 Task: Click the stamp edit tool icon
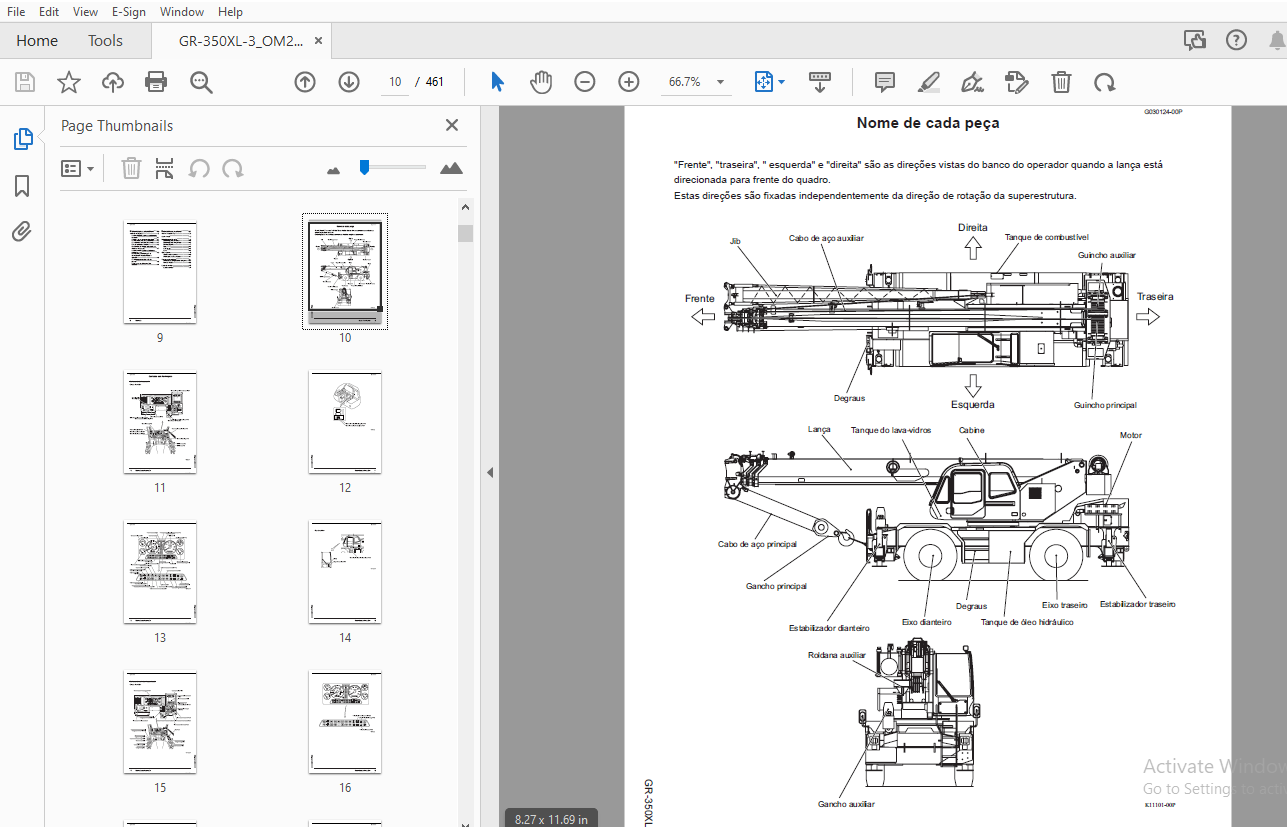pyautogui.click(x=1016, y=82)
